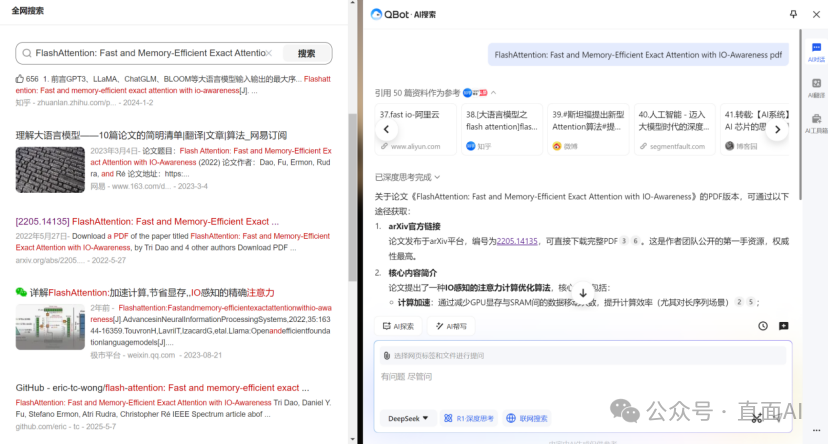Screen dimensions: 828x444
Task: Click the WeChat icon beside 详解FlashAttention result
Action: (x=21, y=292)
